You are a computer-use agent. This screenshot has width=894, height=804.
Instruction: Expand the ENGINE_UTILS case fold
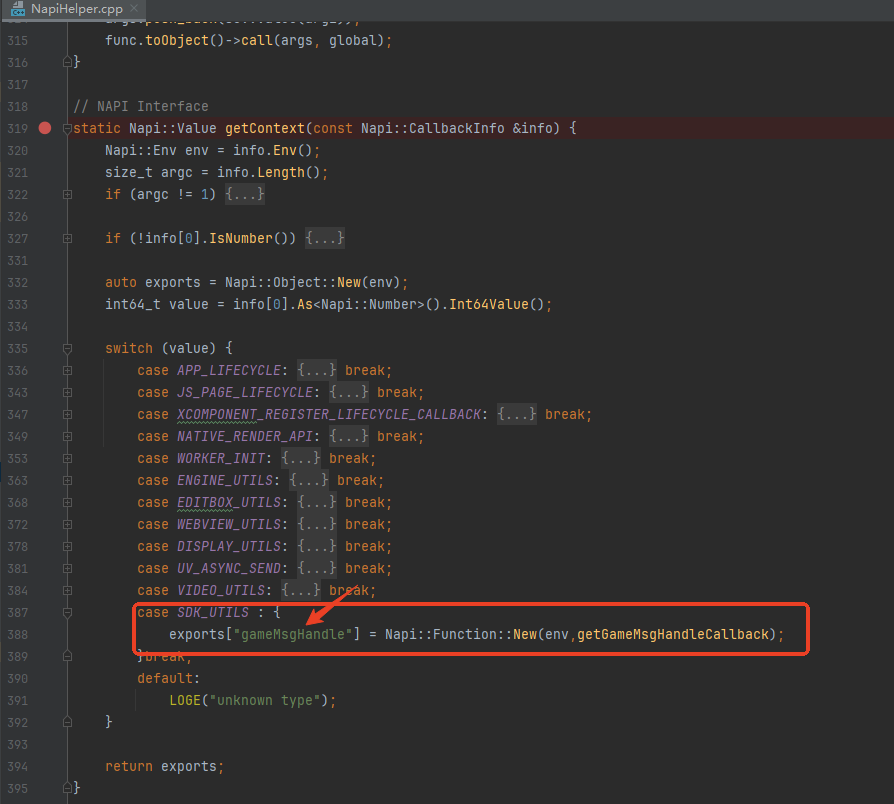[x=67, y=481]
